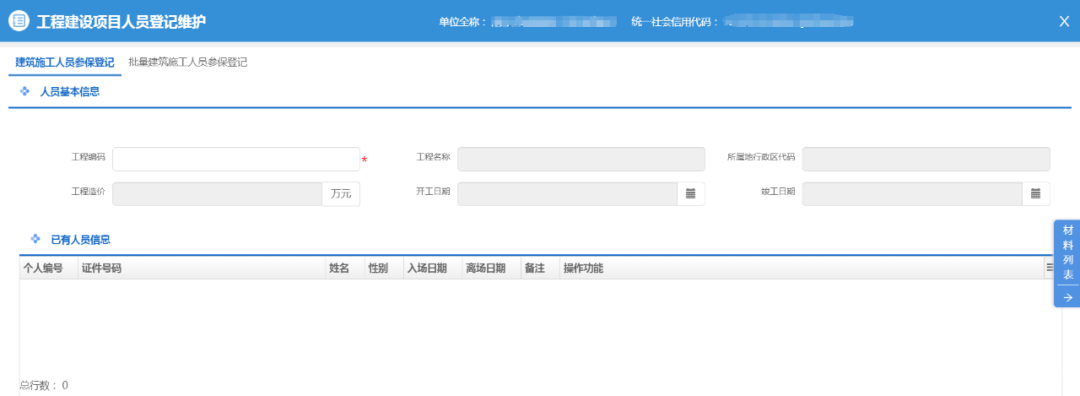Click the header list icon beside the title
The height and width of the screenshot is (396, 1080).
pos(19,21)
